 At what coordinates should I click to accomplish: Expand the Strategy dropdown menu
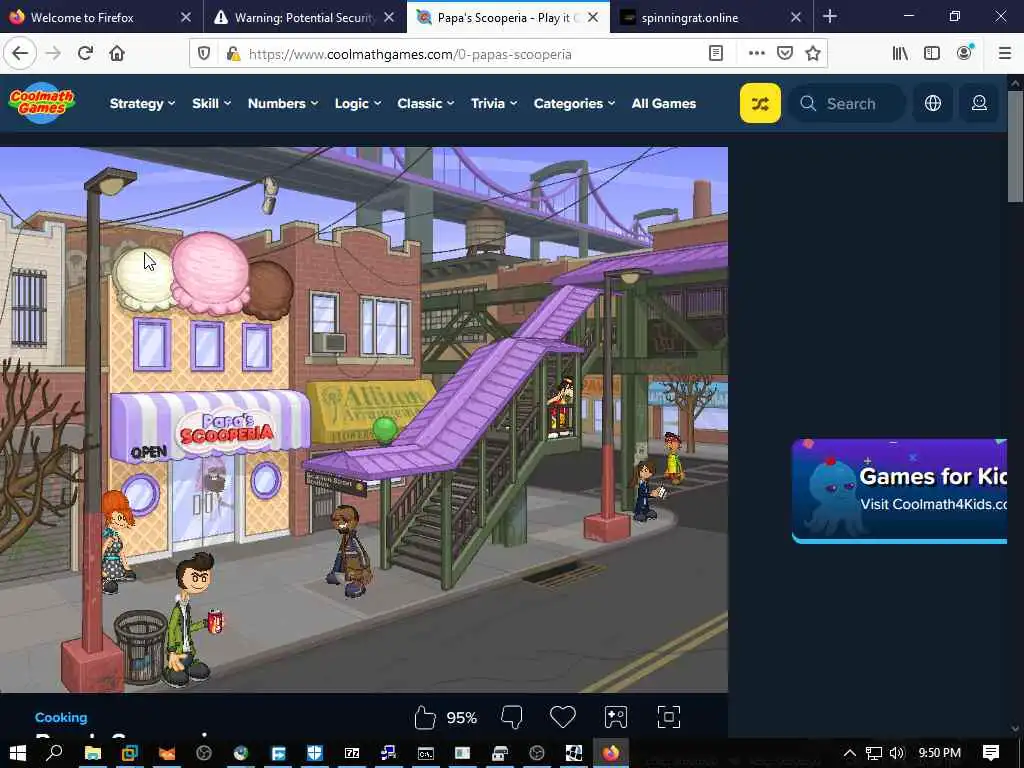142,103
